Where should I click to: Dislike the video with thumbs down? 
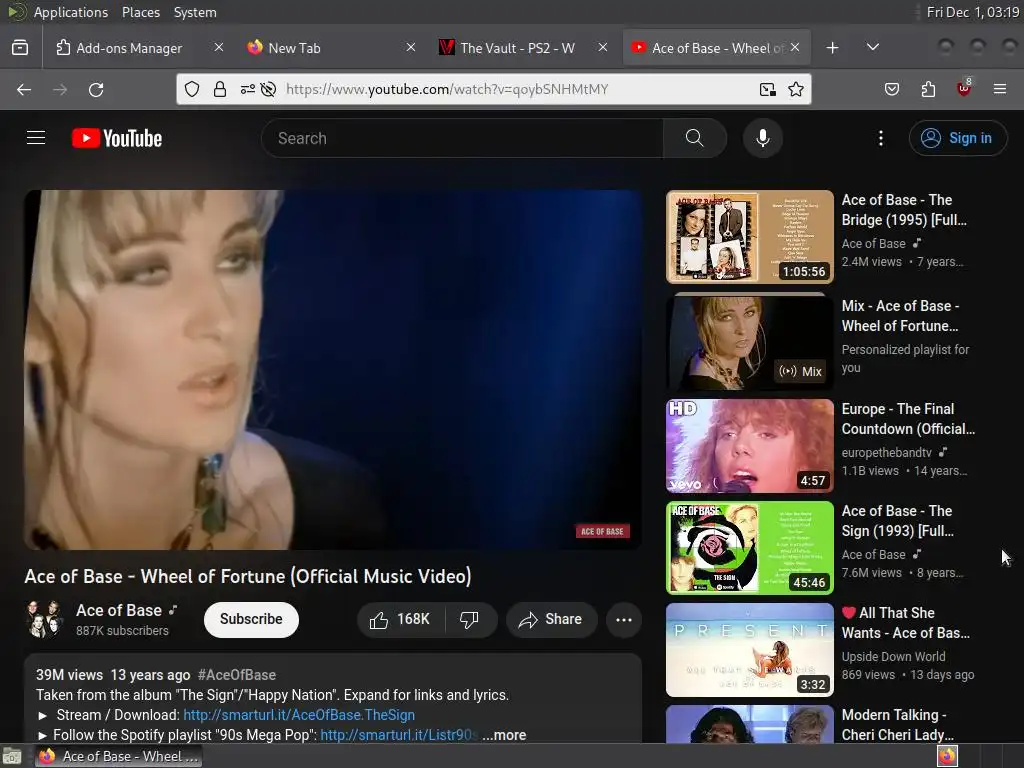[x=470, y=619]
